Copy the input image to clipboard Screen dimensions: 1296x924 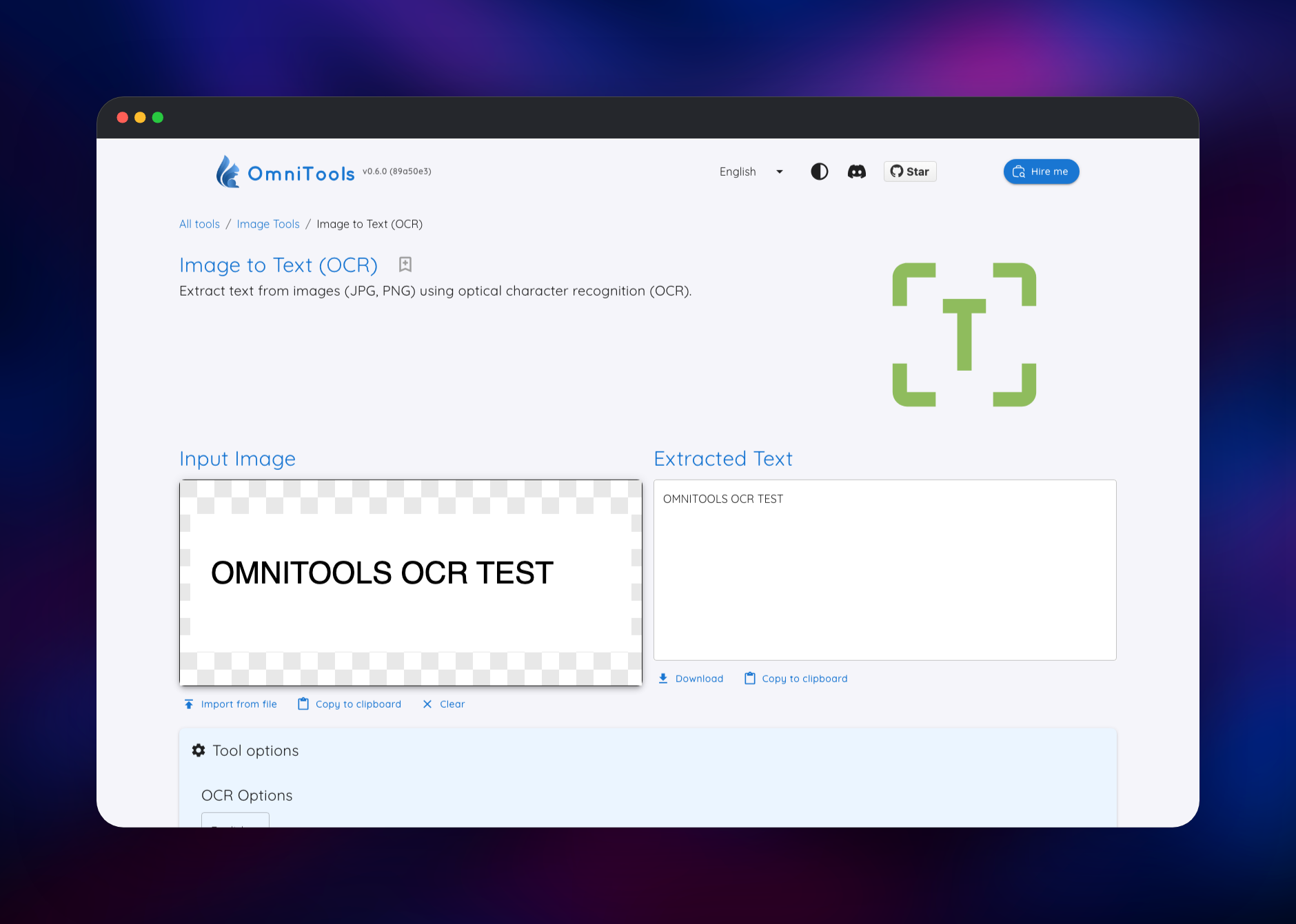[350, 704]
